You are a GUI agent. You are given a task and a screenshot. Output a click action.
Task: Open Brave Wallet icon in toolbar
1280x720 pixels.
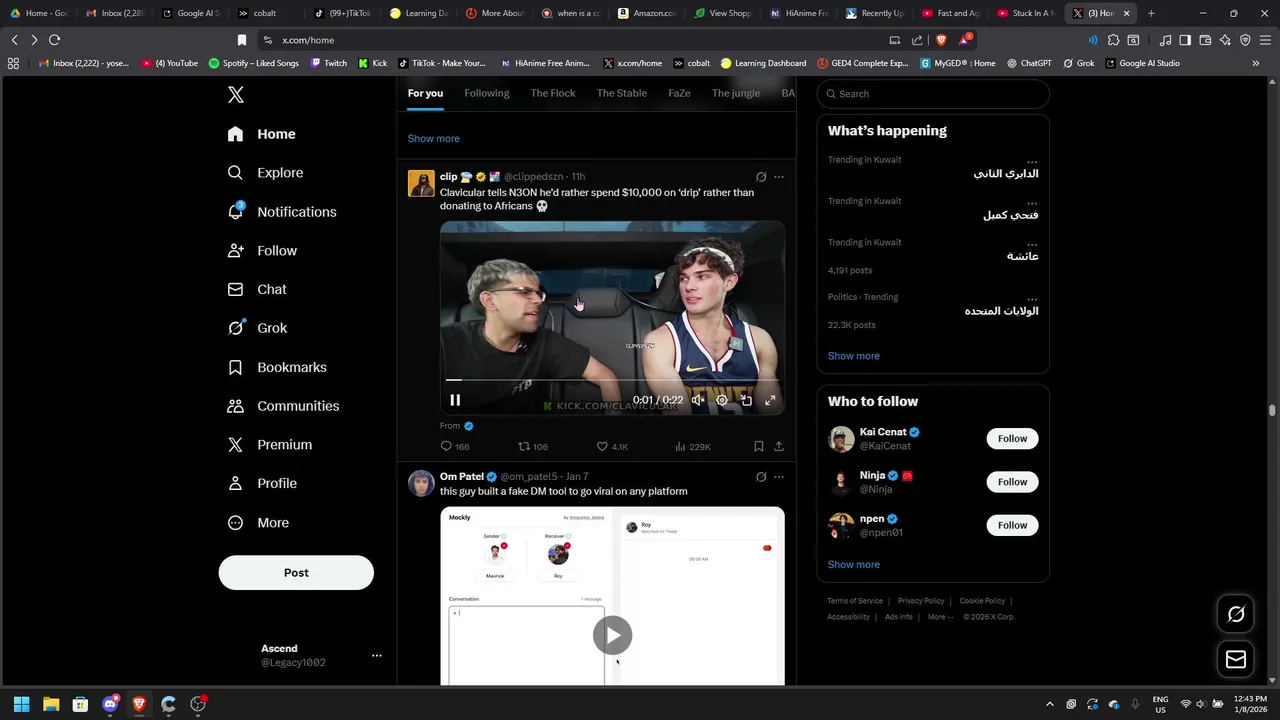pyautogui.click(x=1205, y=40)
